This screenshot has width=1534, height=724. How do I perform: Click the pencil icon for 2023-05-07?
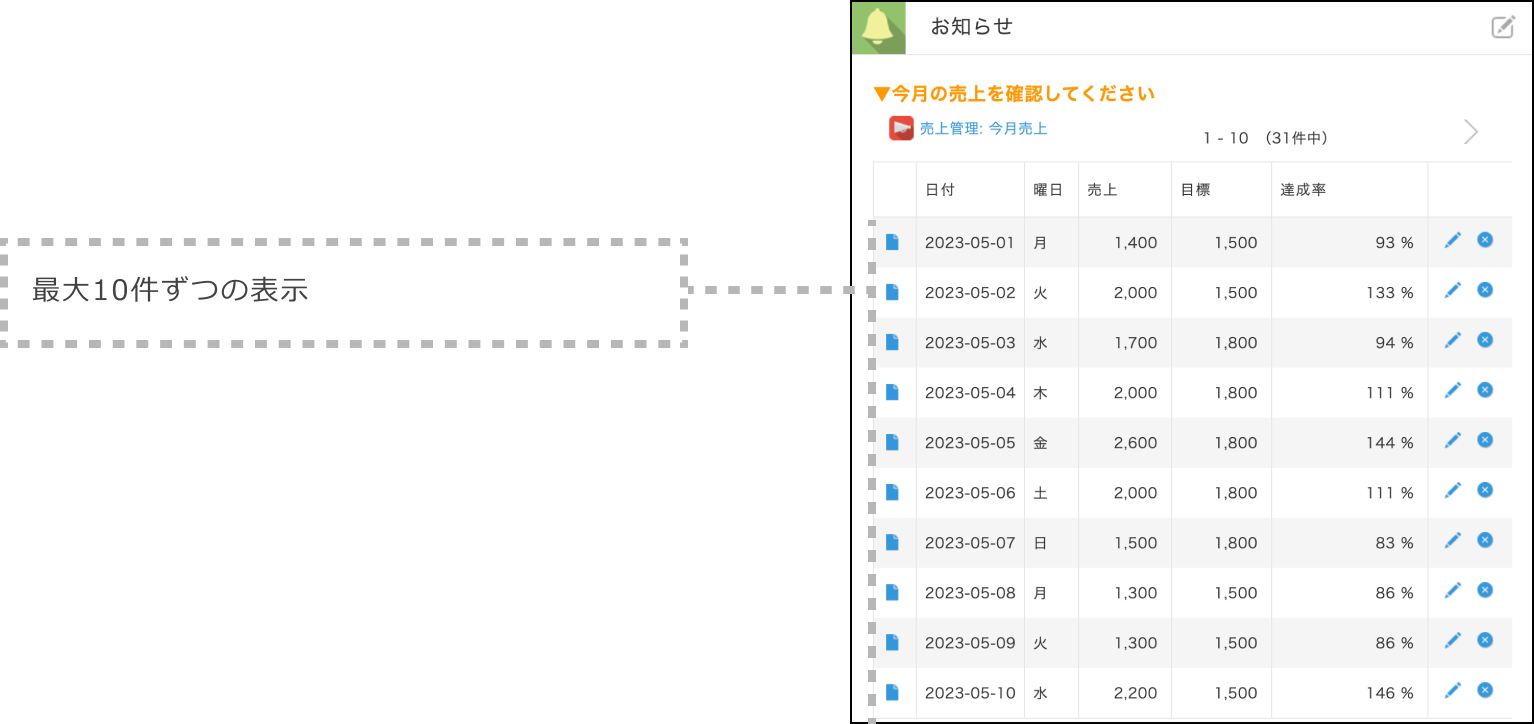1452,541
